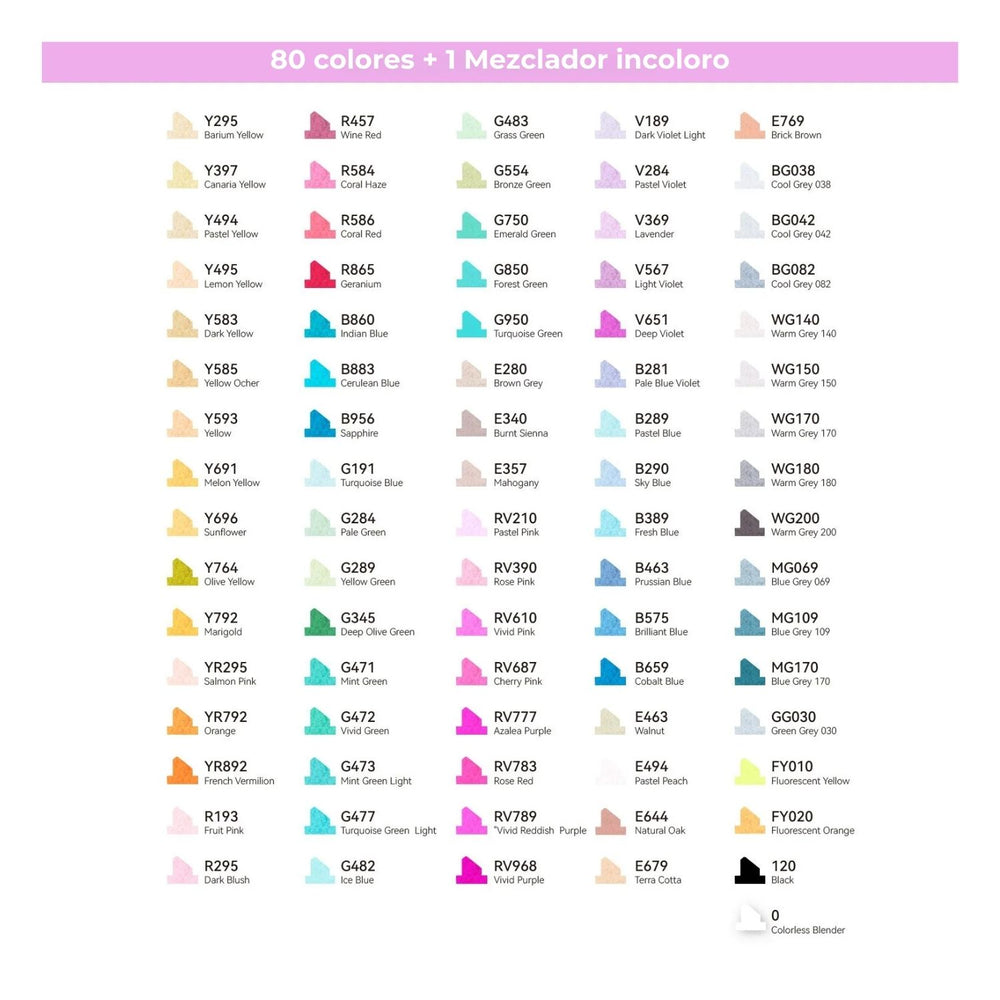Click the WG200 Warm Grey 200 swatch
The width and height of the screenshot is (1000, 1000).
click(749, 524)
